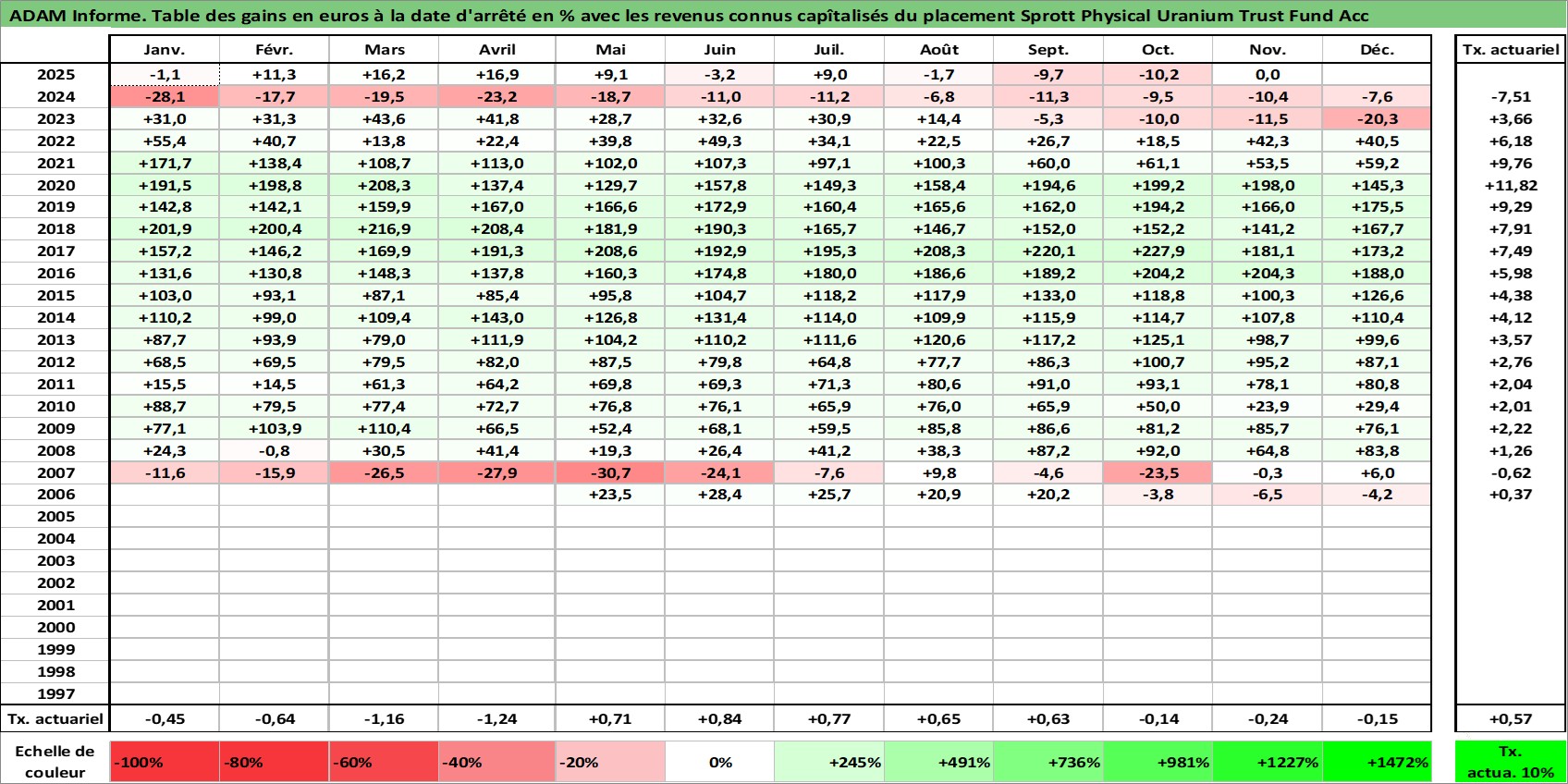Viewport: 1568px width, 784px height.
Task: Select the 2008 February value -0,8
Action: tap(275, 450)
